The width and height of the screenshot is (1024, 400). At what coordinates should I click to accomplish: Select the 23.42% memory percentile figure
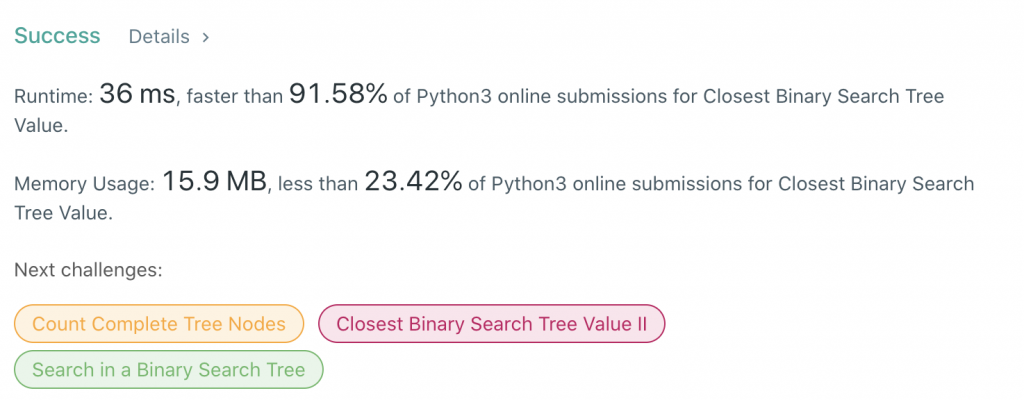(413, 183)
